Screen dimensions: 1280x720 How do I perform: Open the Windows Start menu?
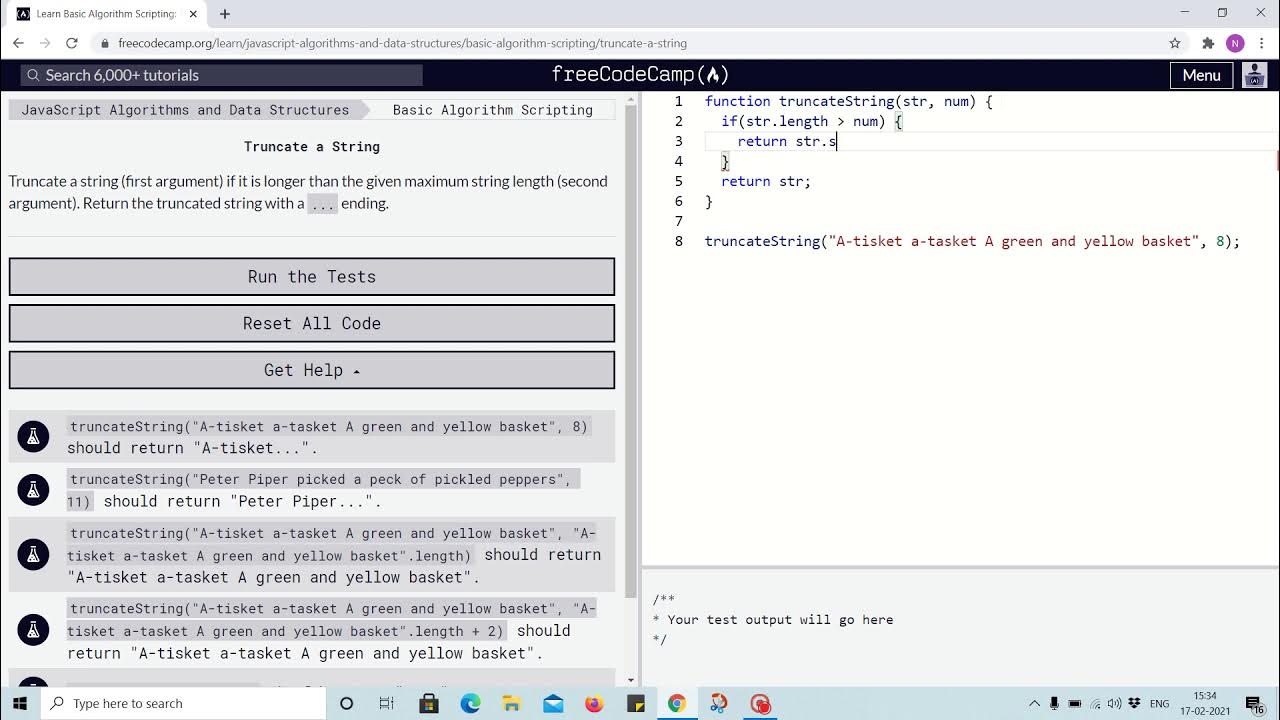pos(20,703)
